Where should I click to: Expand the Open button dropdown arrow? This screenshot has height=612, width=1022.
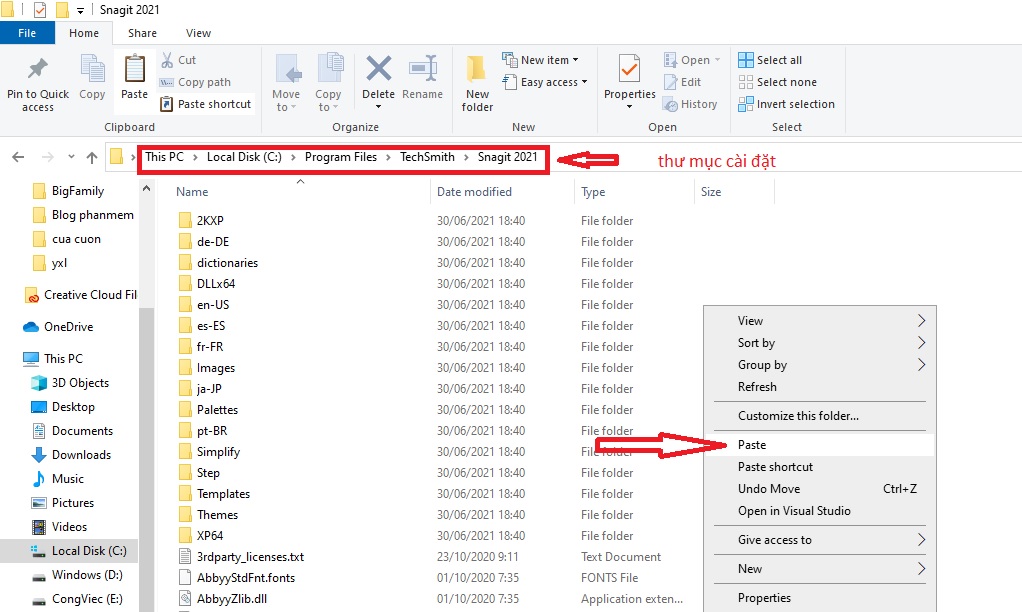point(718,60)
